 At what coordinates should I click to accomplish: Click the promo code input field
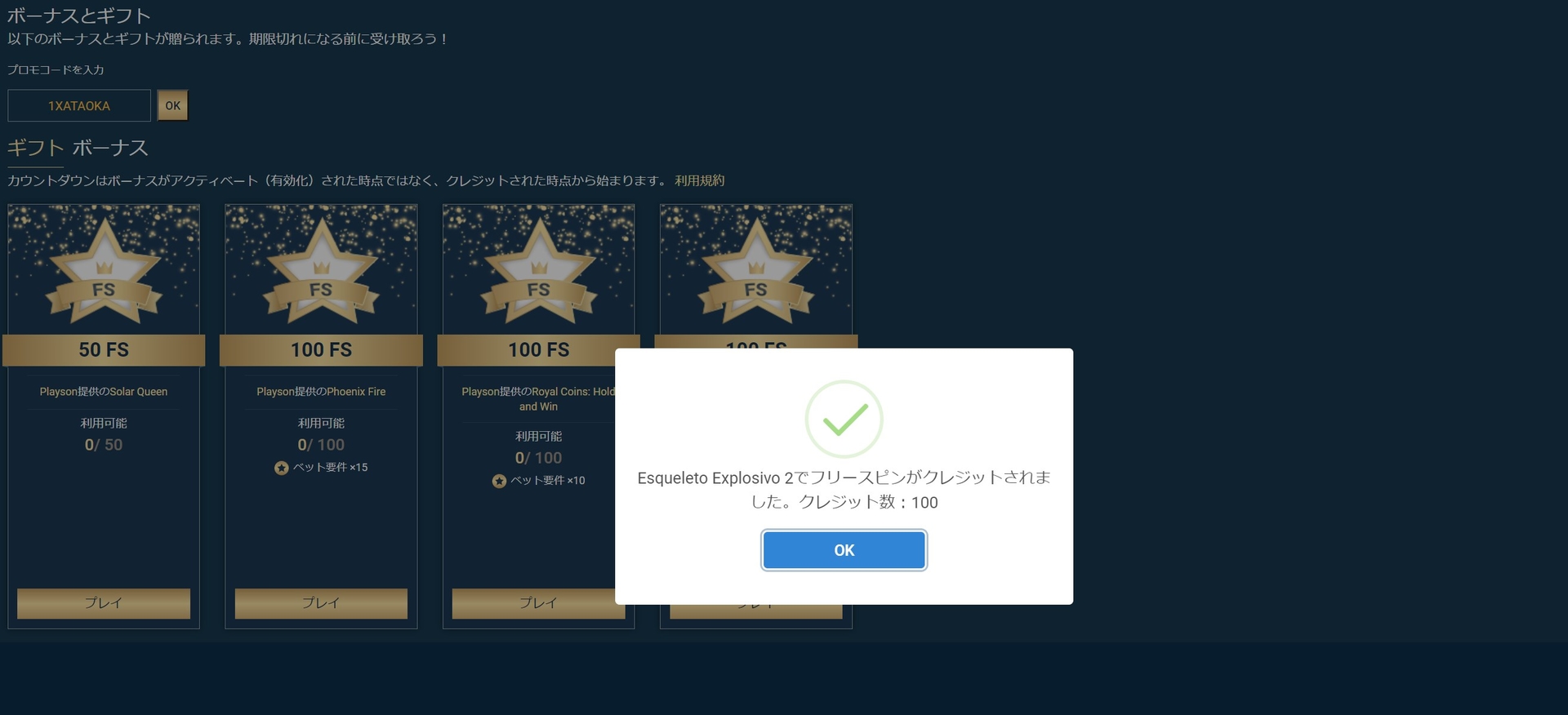[x=79, y=105]
